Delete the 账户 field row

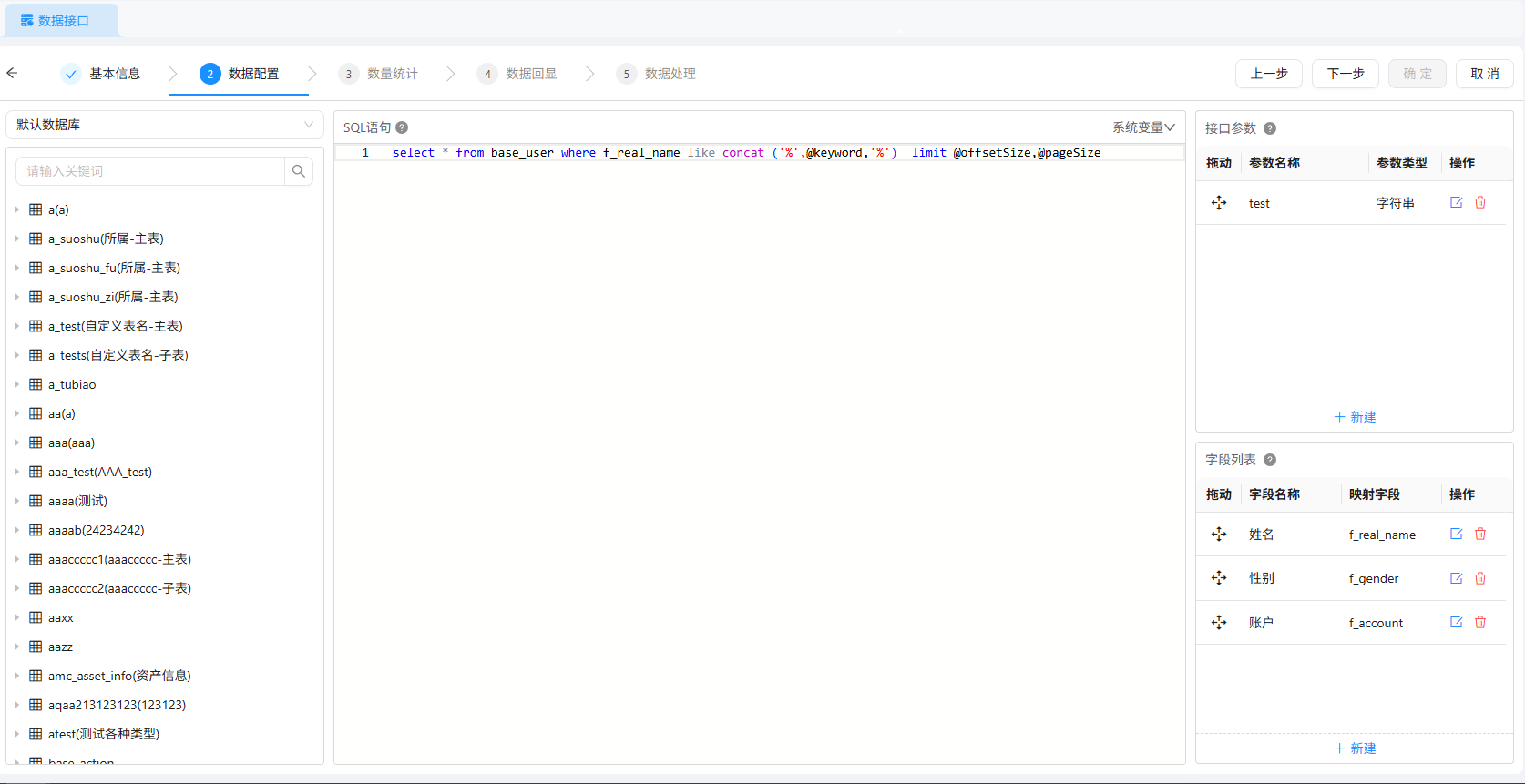[1480, 622]
